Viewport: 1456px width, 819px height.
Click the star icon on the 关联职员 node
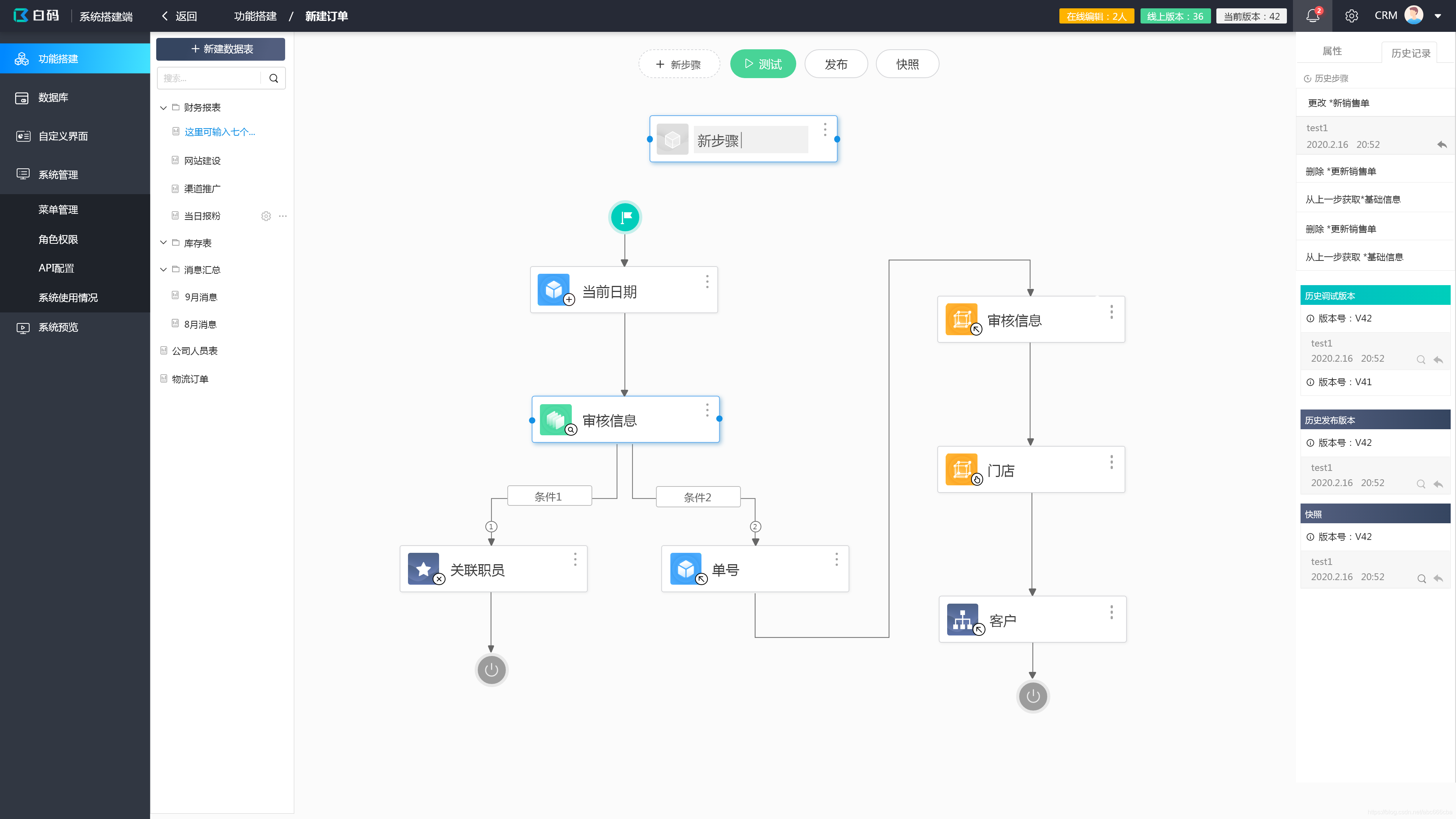pos(424,568)
